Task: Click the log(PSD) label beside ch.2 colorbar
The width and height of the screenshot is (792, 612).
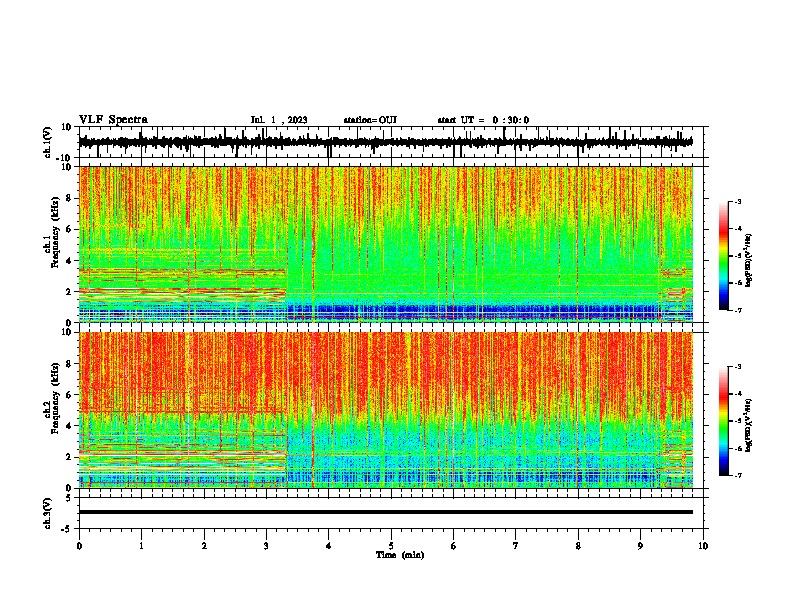Action: (749, 425)
